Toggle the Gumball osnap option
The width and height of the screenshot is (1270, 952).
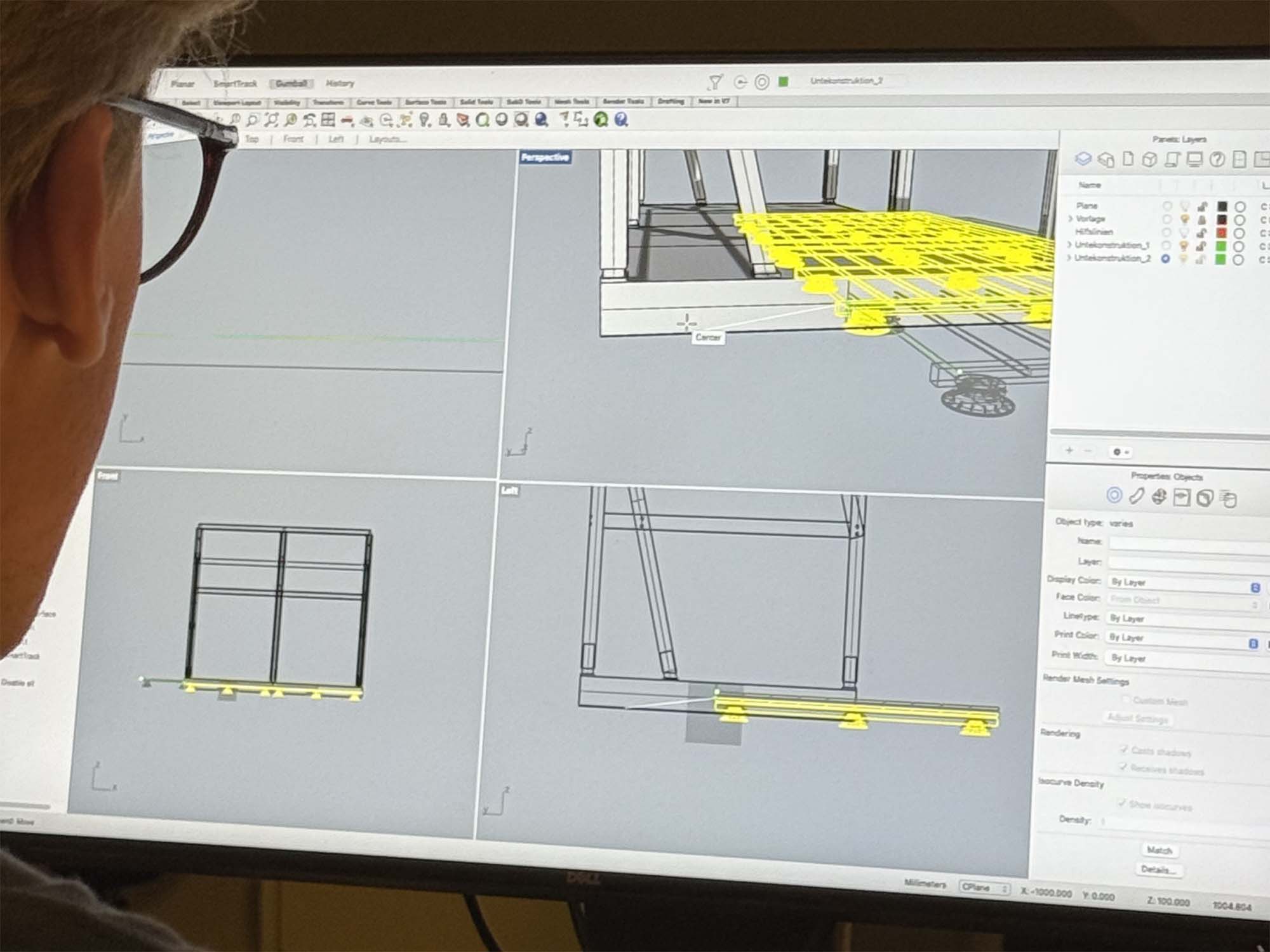pyautogui.click(x=291, y=83)
